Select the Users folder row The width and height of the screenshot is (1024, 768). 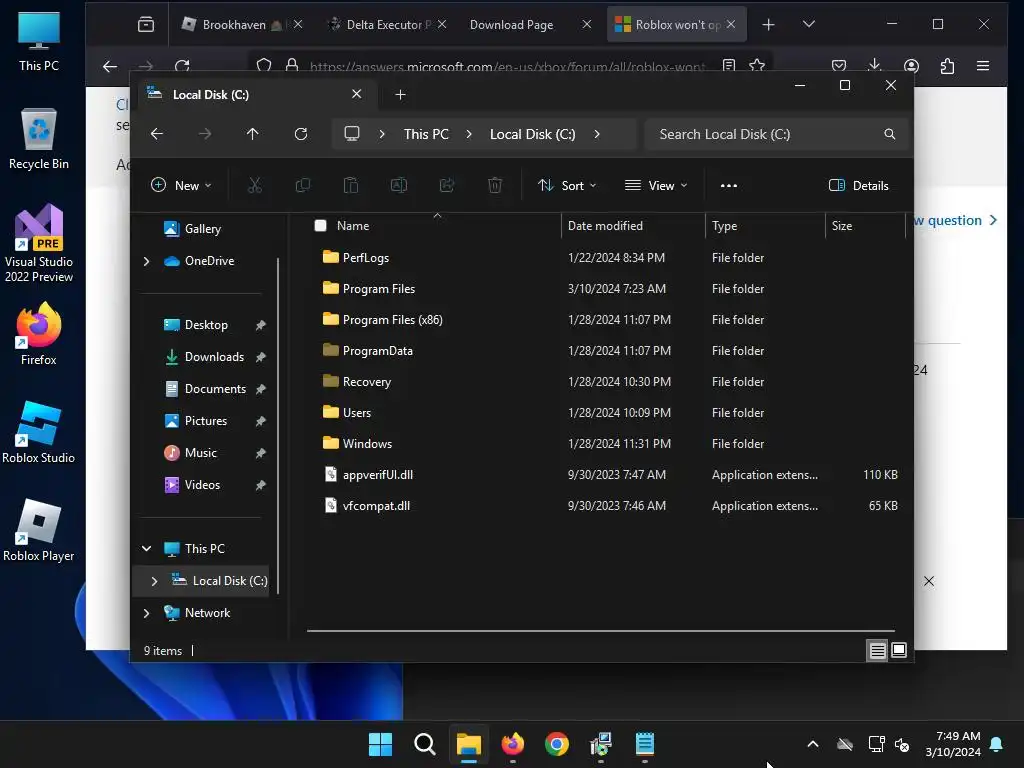click(x=606, y=413)
